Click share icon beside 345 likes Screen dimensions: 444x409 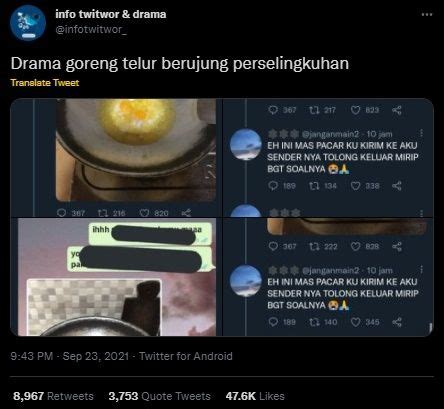coord(397,322)
